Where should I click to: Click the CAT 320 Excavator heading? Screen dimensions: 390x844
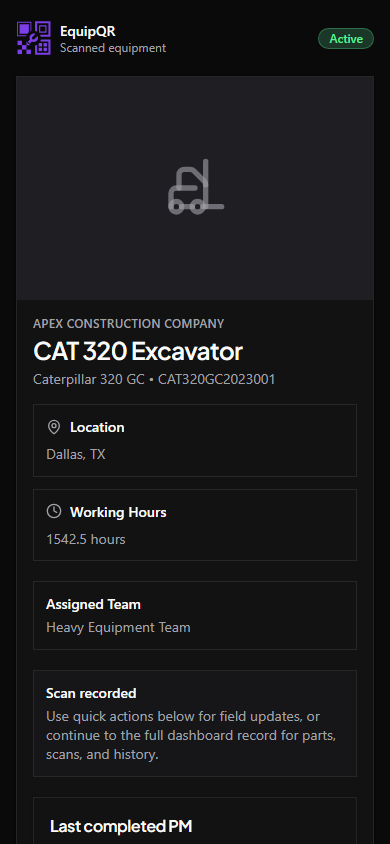(x=138, y=351)
